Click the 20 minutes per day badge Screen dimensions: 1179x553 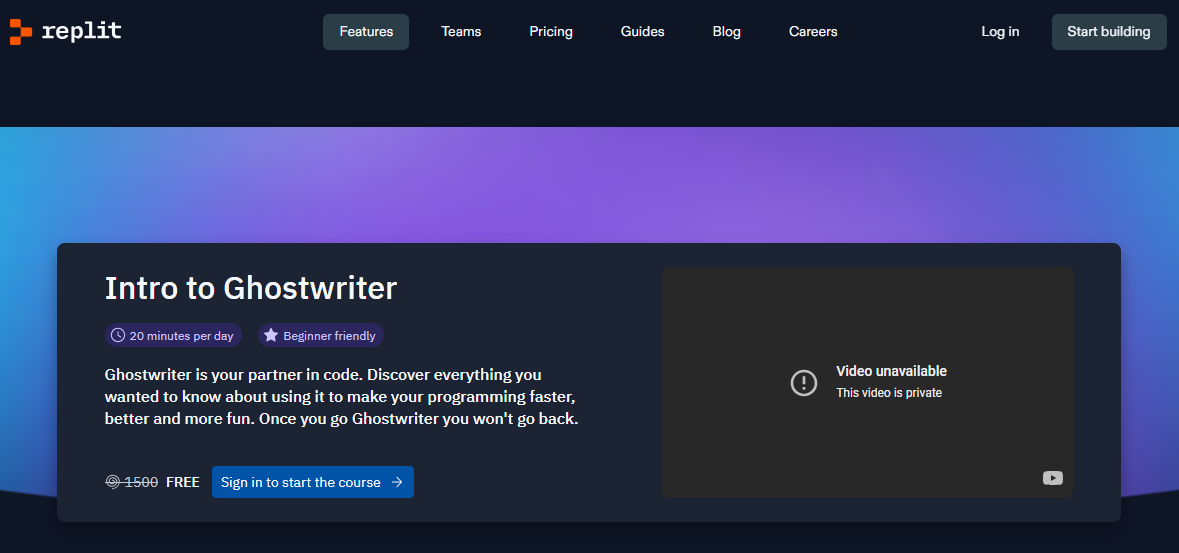pyautogui.click(x=173, y=336)
